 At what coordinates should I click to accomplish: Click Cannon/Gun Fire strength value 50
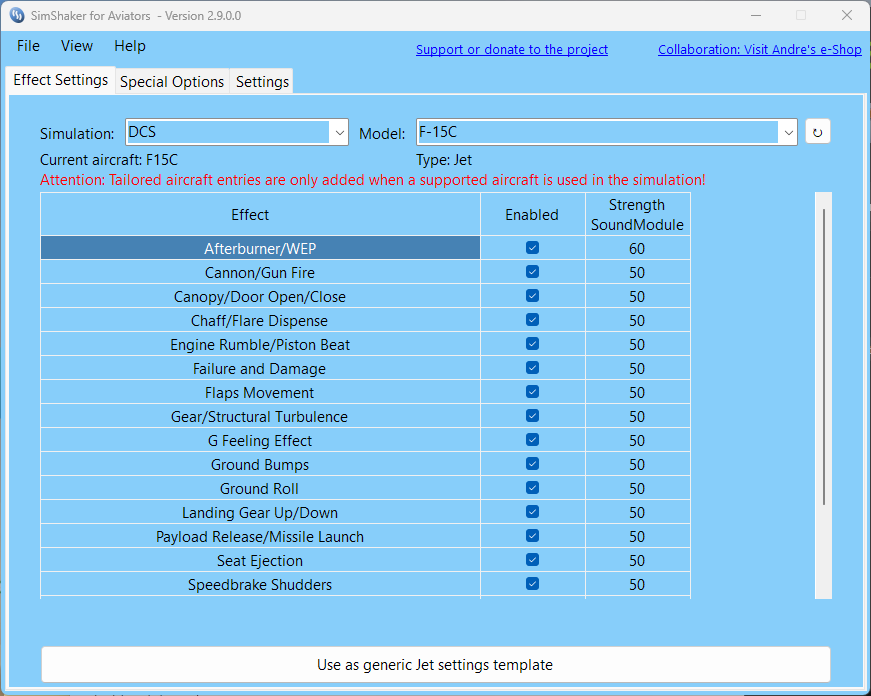pos(637,272)
